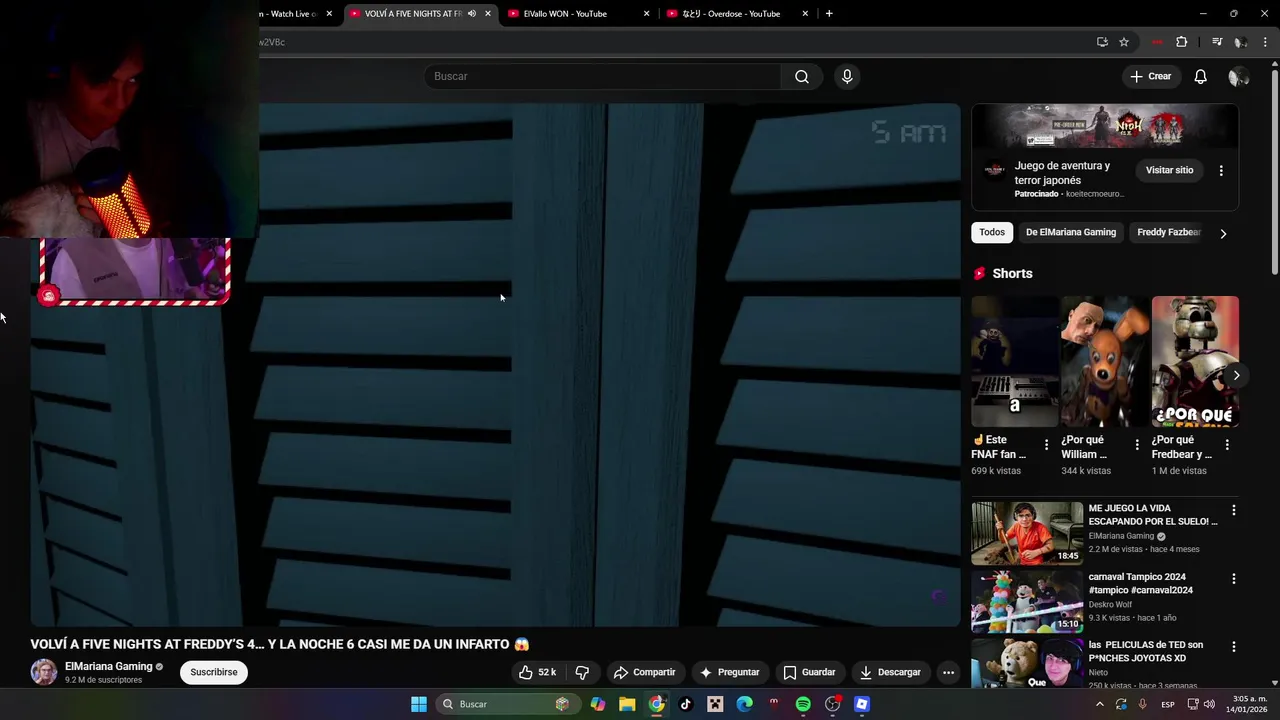Close the 'Overdose - YouTube' tab
The image size is (1280, 720).
[x=806, y=14]
